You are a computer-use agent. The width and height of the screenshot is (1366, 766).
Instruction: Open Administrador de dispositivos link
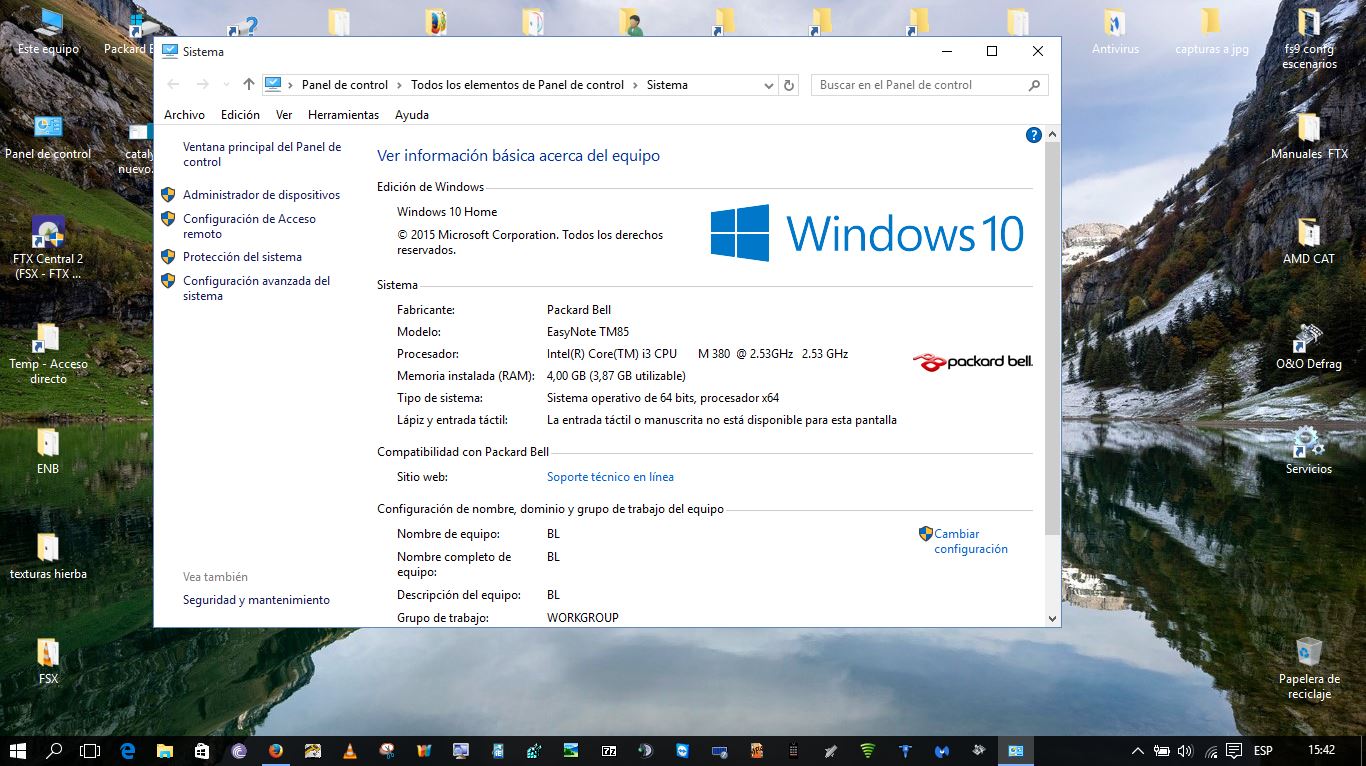(261, 195)
